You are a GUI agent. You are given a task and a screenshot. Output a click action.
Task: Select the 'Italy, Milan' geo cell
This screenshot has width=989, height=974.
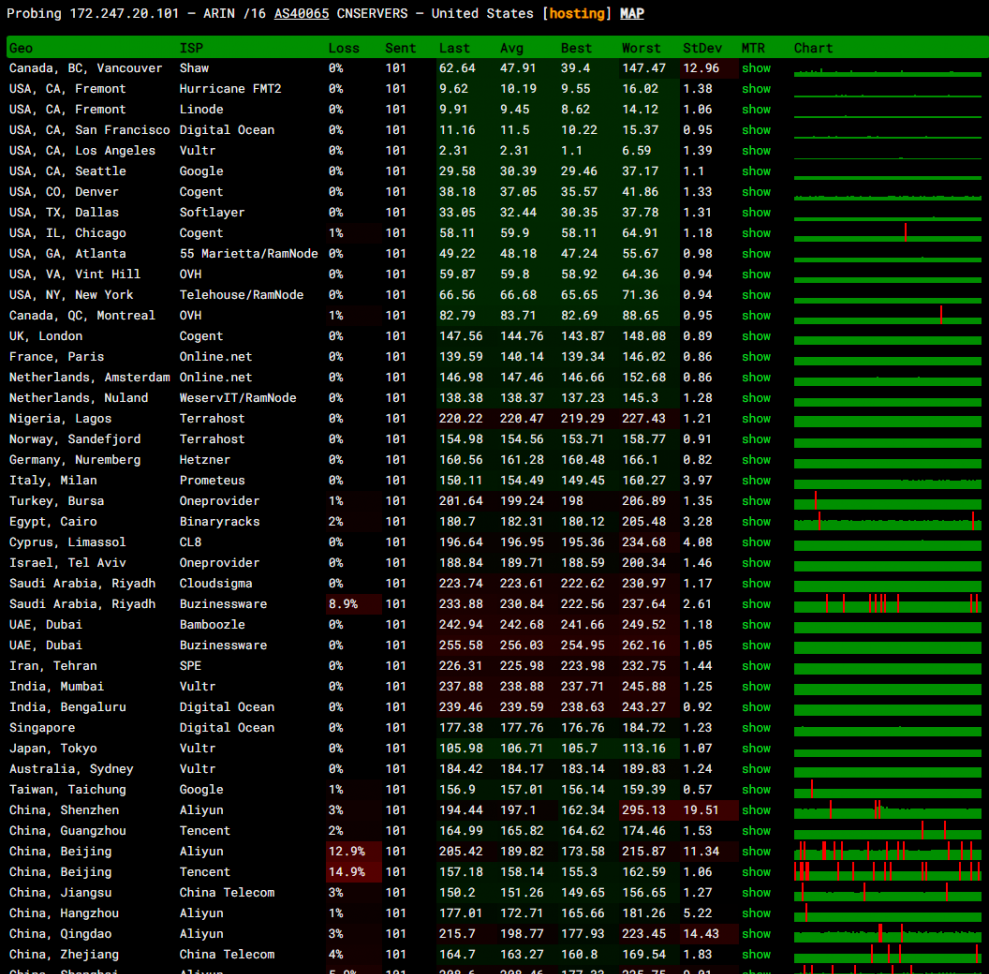click(53, 480)
